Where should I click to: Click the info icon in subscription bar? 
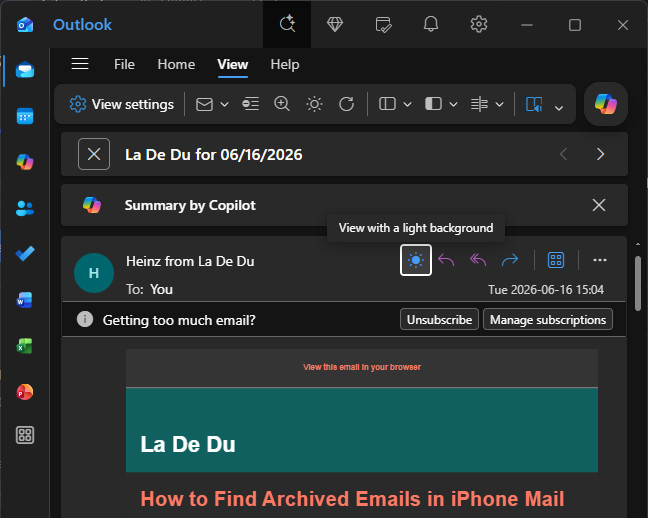point(85,320)
